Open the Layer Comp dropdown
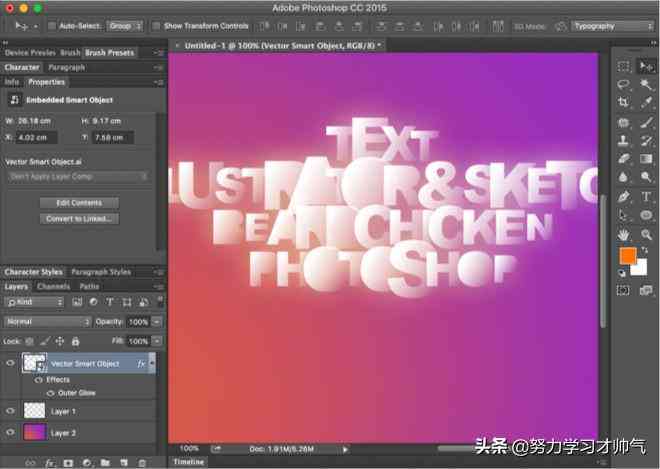This screenshot has height=469, width=660. (x=77, y=176)
